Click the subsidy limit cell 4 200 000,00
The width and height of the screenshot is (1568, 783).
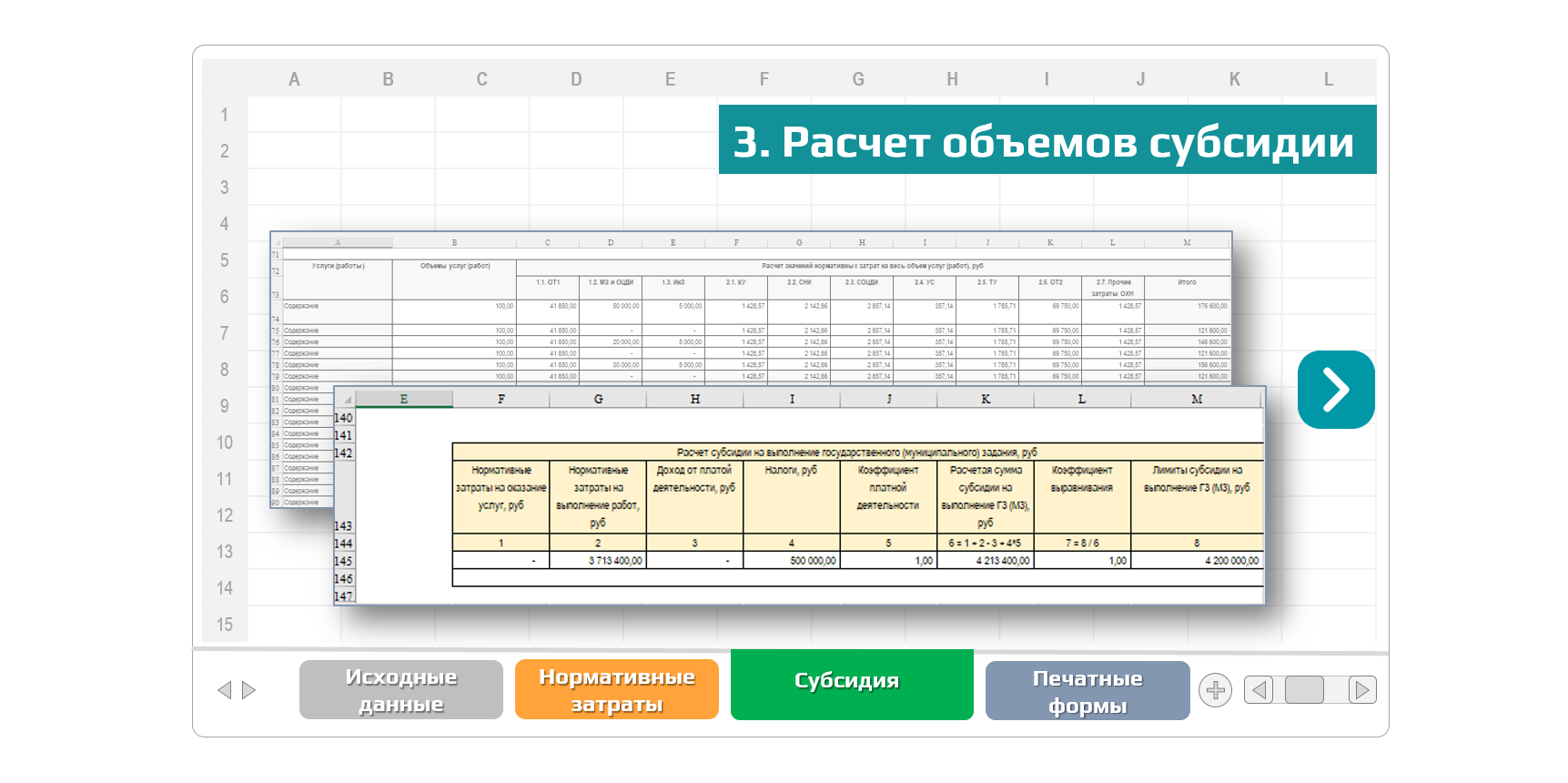tap(1197, 561)
